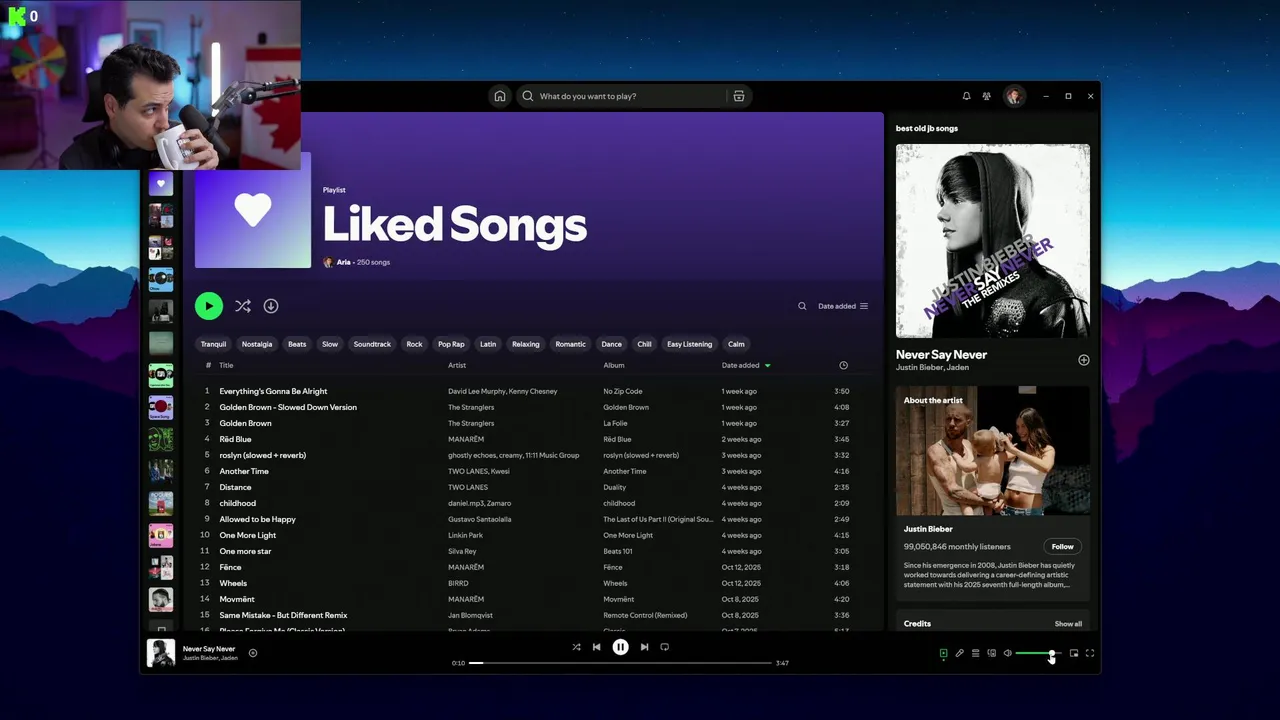Image resolution: width=1280 pixels, height=720 pixels.
Task: Filter by the Easy Listening chip
Action: coord(690,344)
